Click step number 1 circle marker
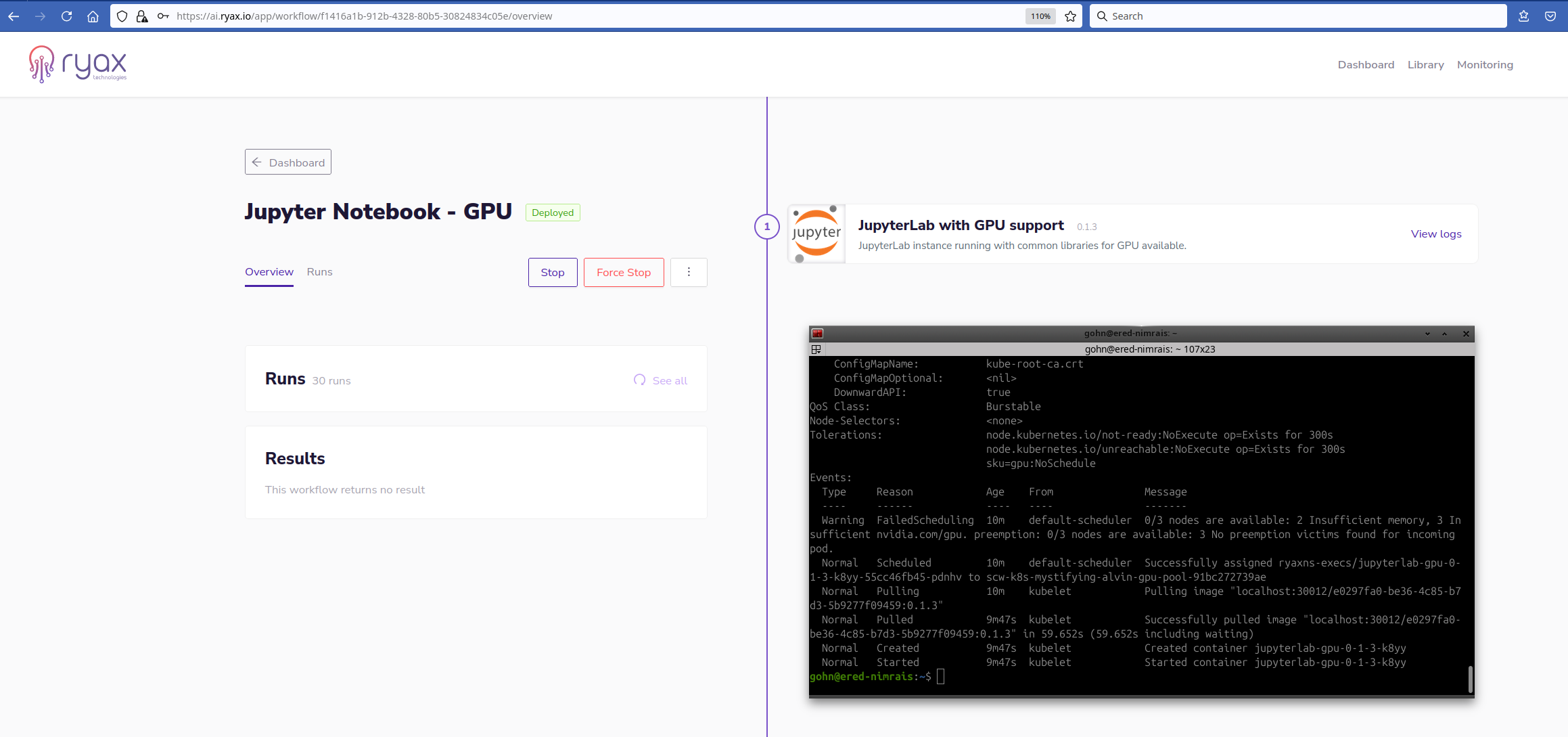The width and height of the screenshot is (1568, 737). point(766,227)
